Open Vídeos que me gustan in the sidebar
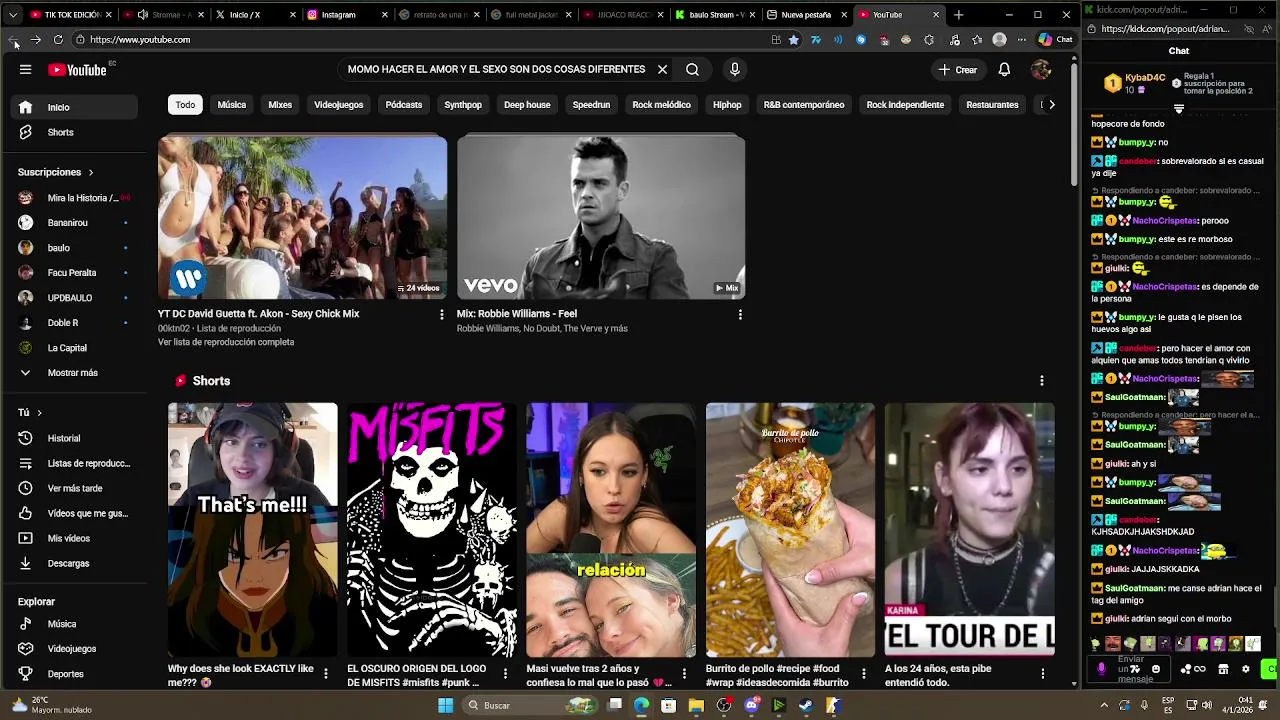Screen dimensions: 1280x720 tap(73, 513)
